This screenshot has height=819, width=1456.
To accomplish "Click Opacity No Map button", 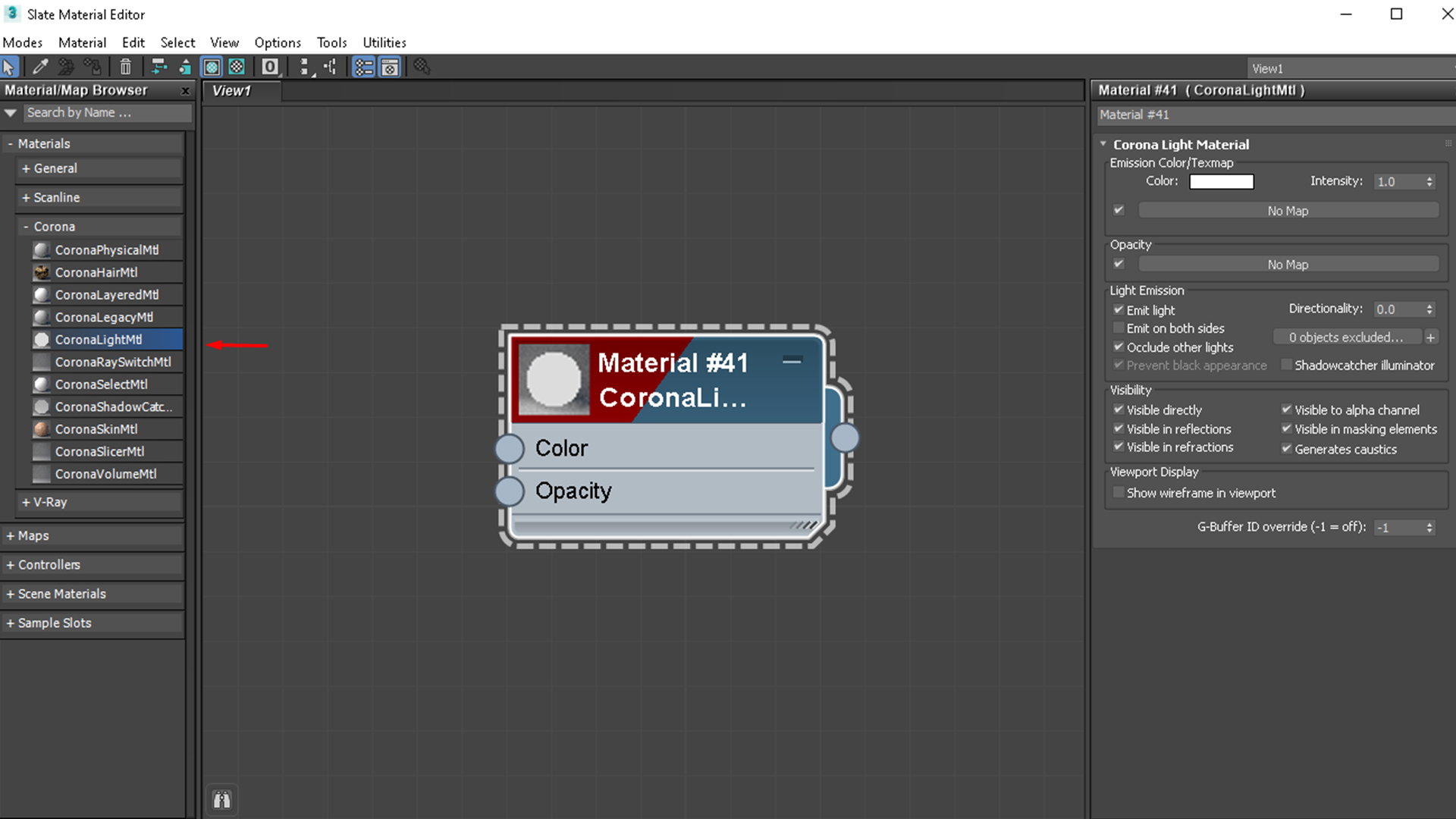I will [x=1288, y=265].
